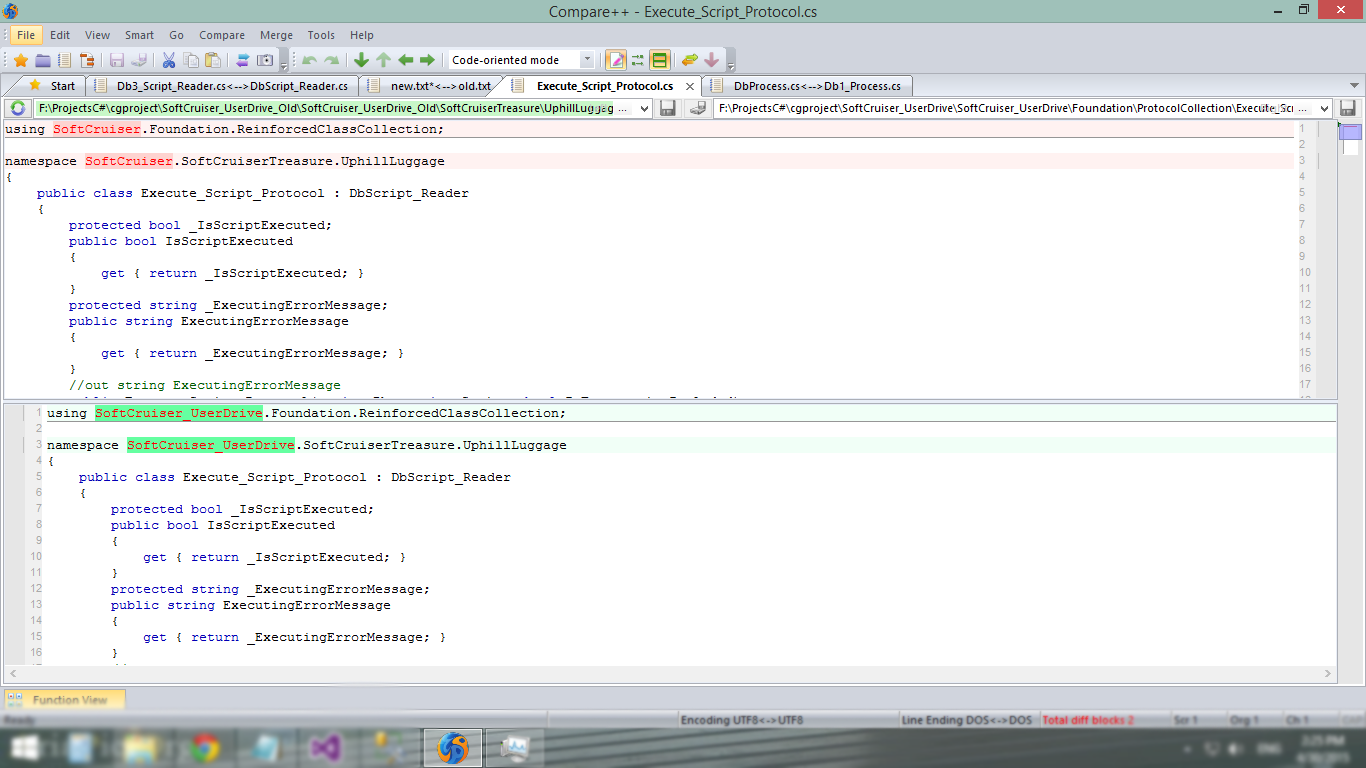This screenshot has width=1366, height=768.
Task: Open Google Chrome from taskbar
Action: [206, 747]
